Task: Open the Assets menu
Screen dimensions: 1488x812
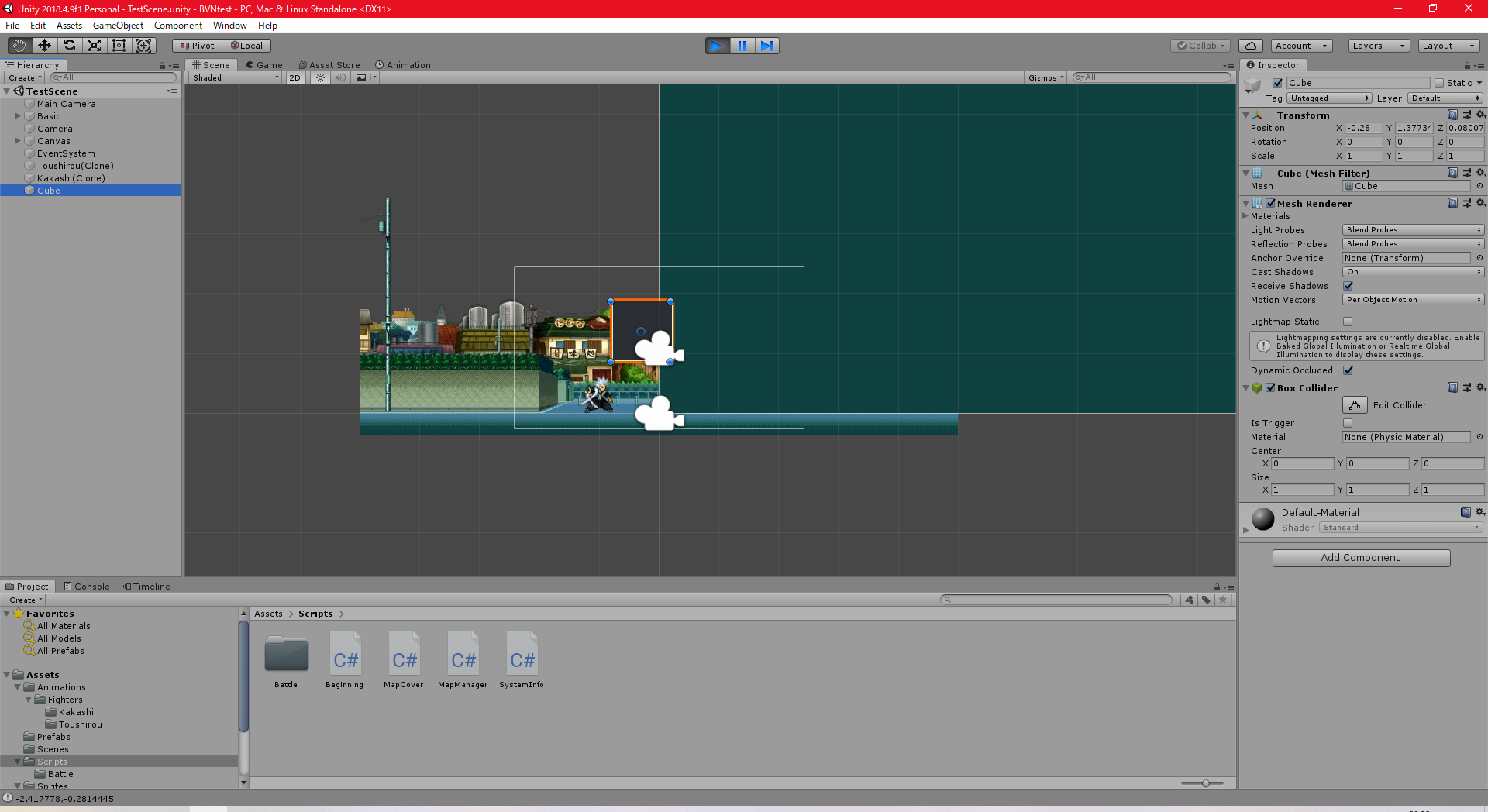Action: [x=69, y=26]
